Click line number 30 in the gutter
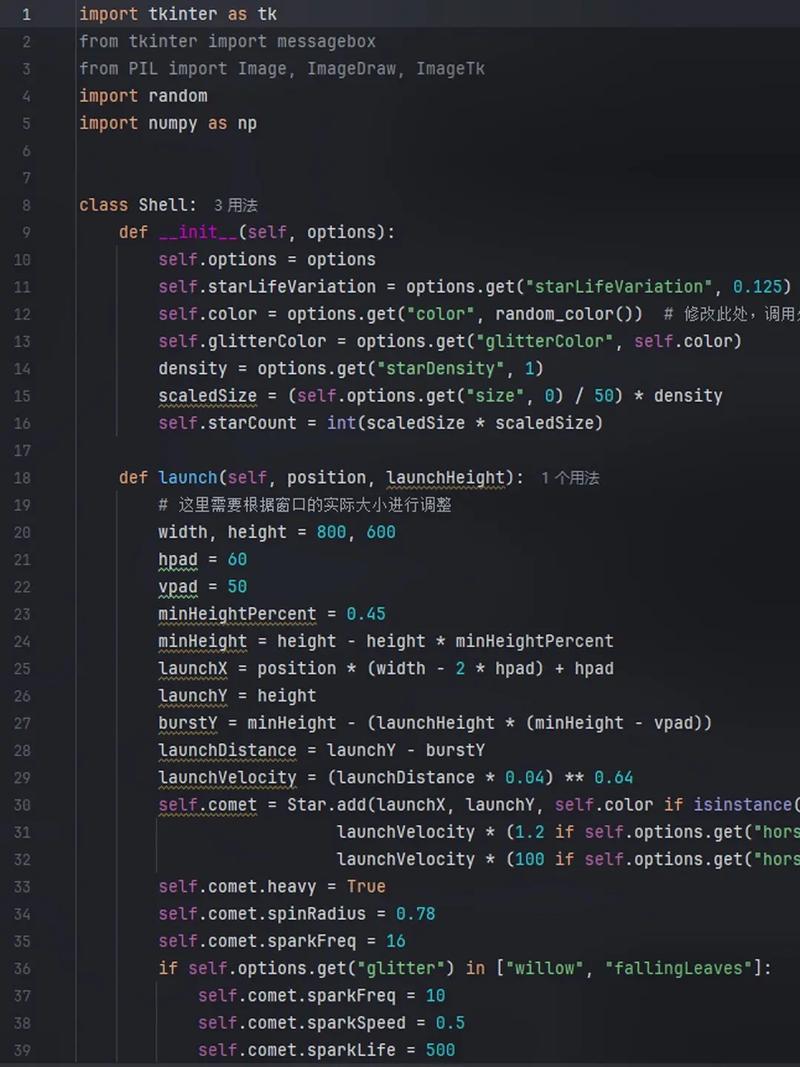The height and width of the screenshot is (1067, 800). pos(22,804)
